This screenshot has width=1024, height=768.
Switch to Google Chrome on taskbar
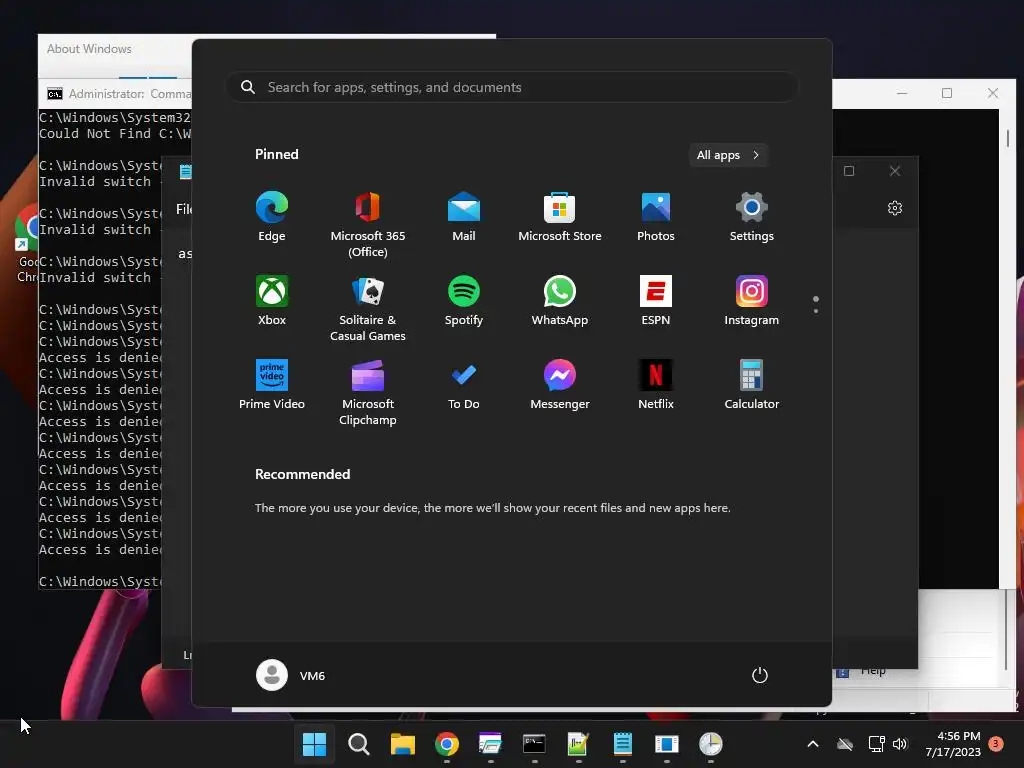447,744
